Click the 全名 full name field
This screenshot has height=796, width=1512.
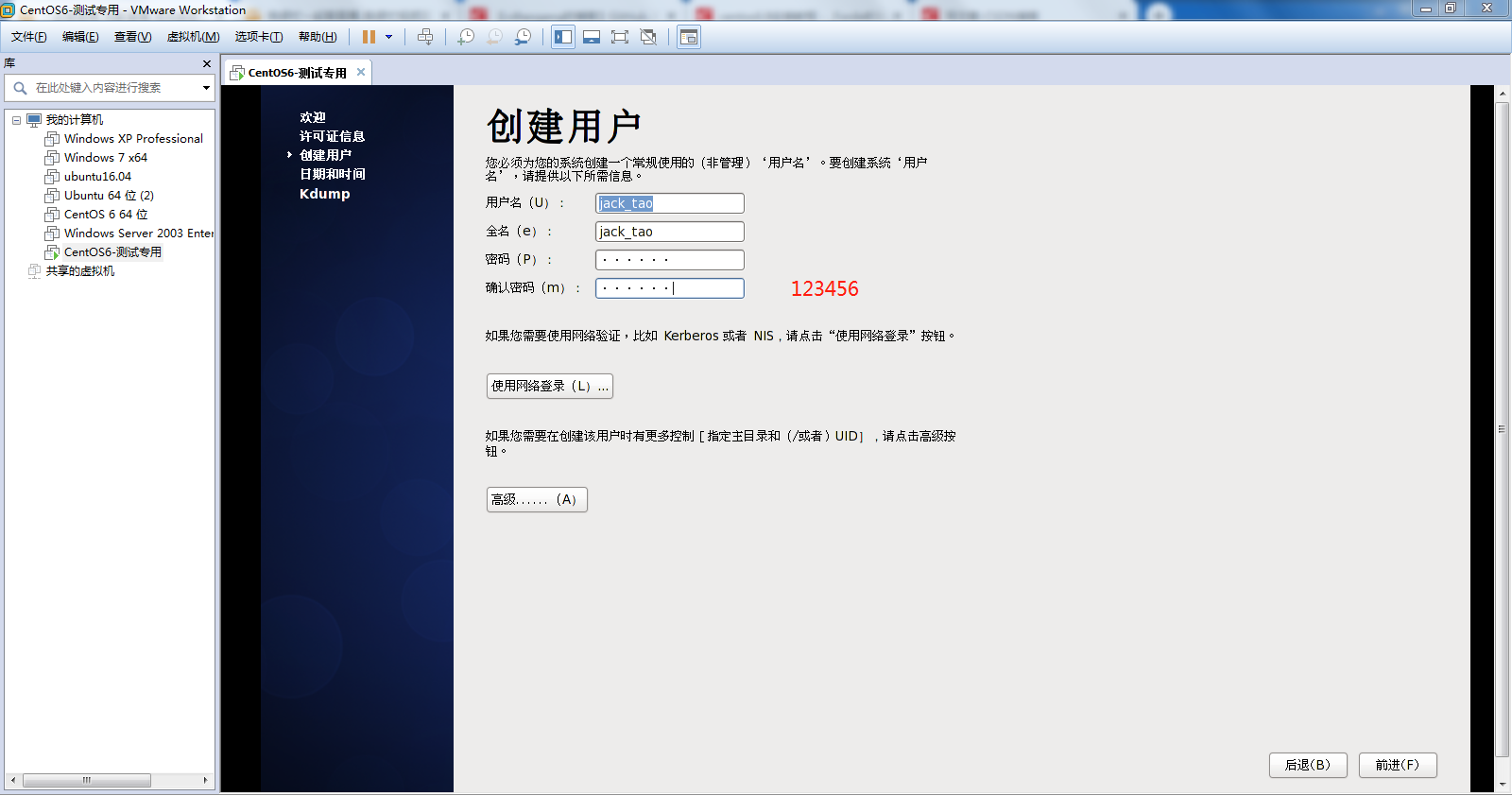670,232
